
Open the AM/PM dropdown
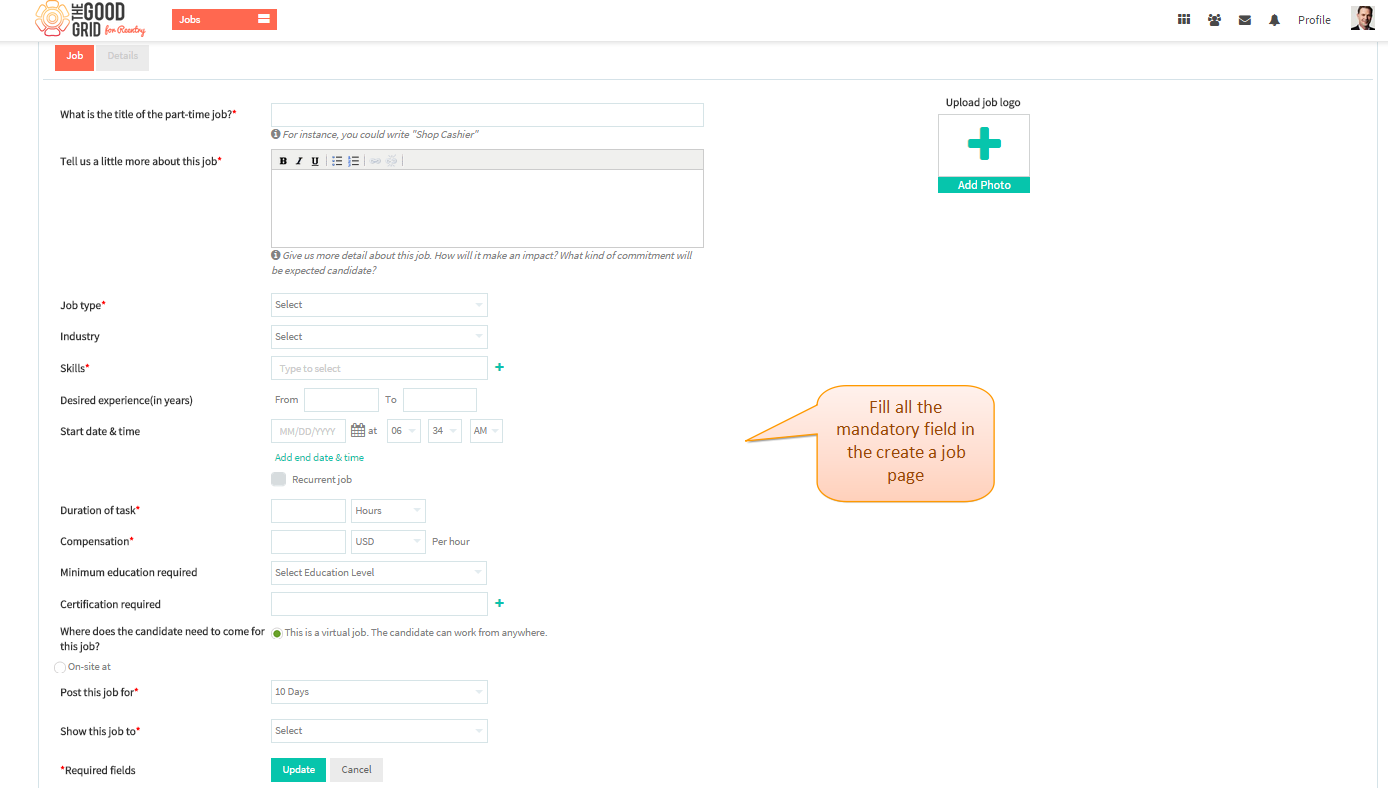pyautogui.click(x=486, y=431)
